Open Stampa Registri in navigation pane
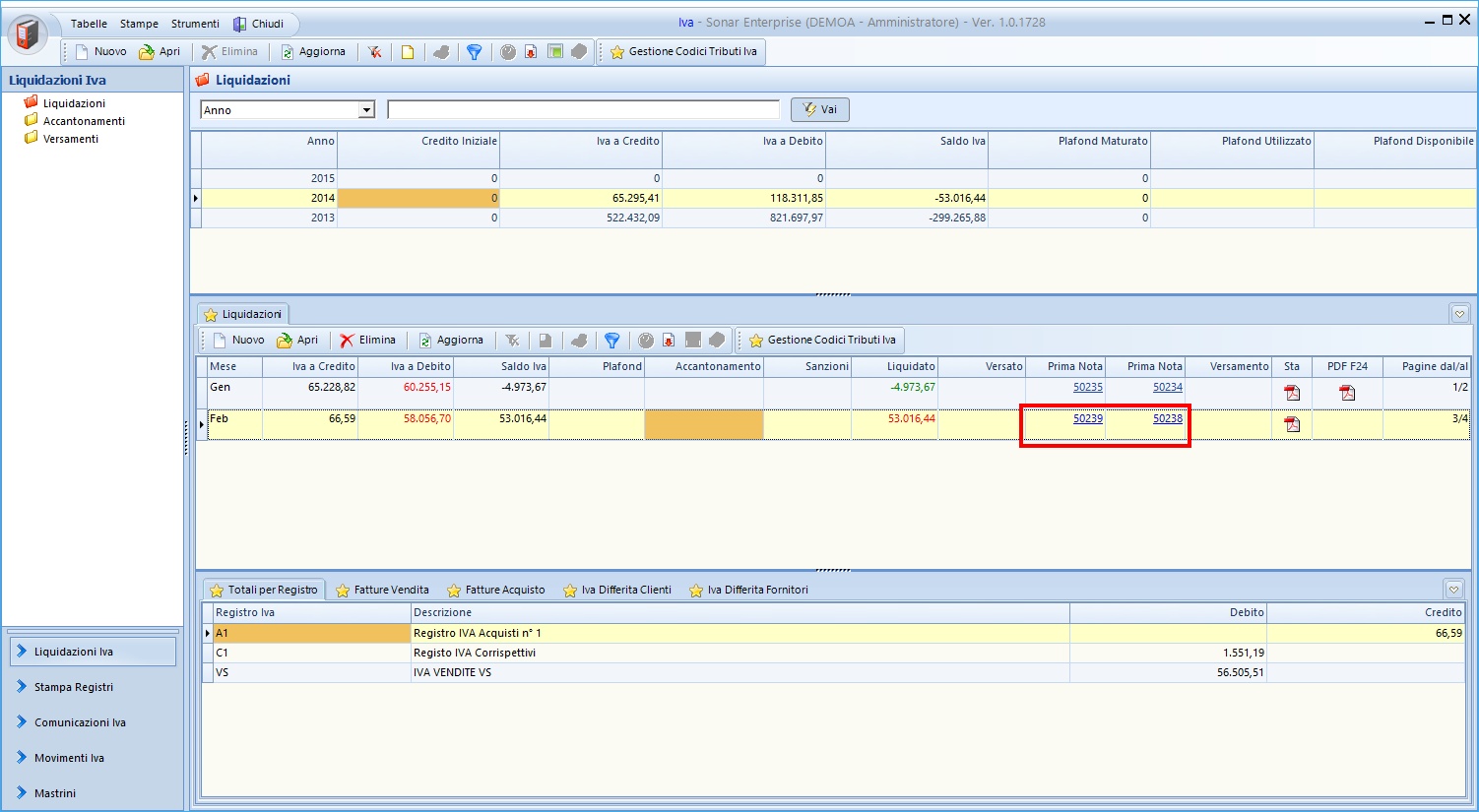This screenshot has height=812, width=1479. (x=74, y=687)
